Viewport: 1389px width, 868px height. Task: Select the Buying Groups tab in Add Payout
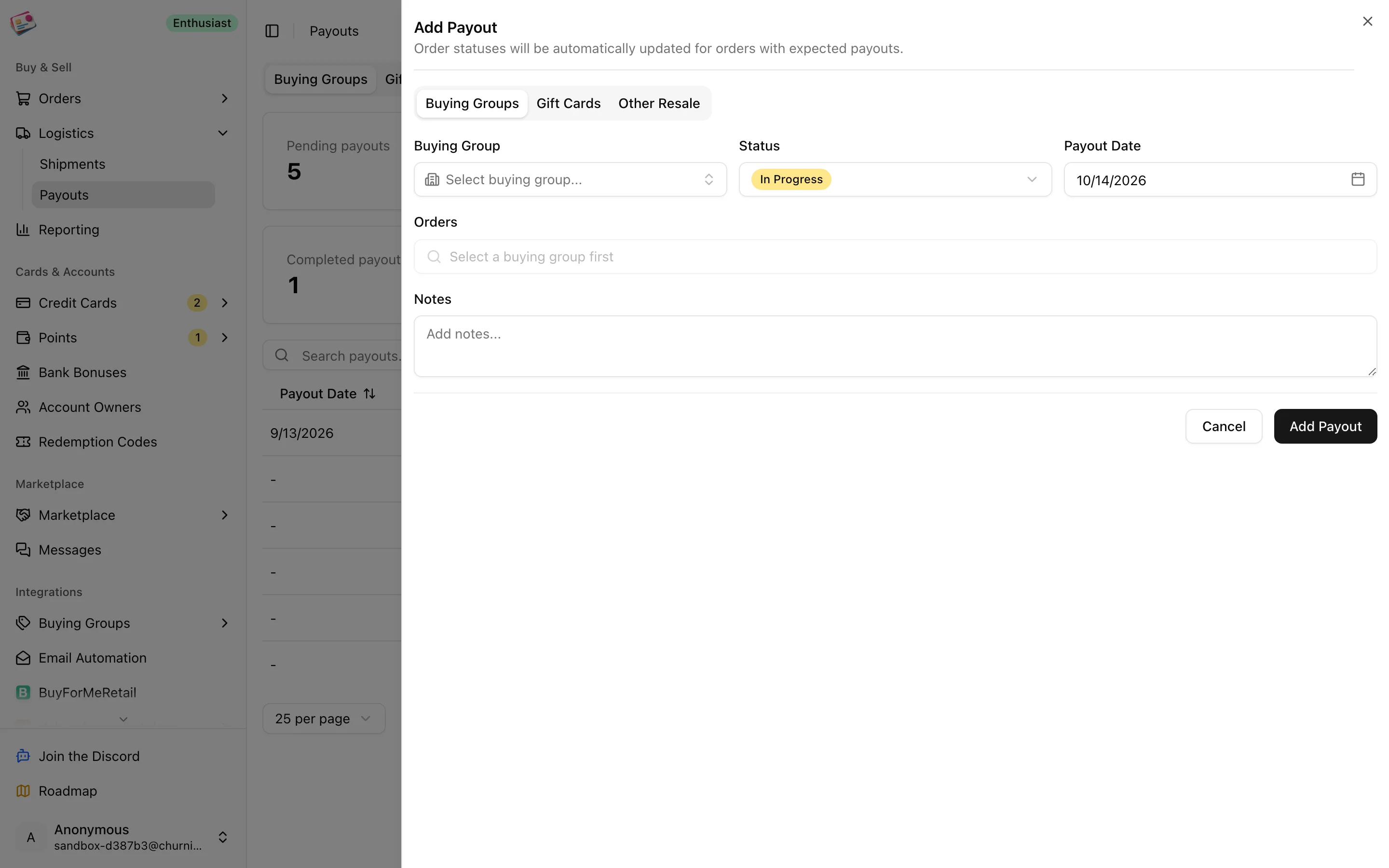[472, 103]
